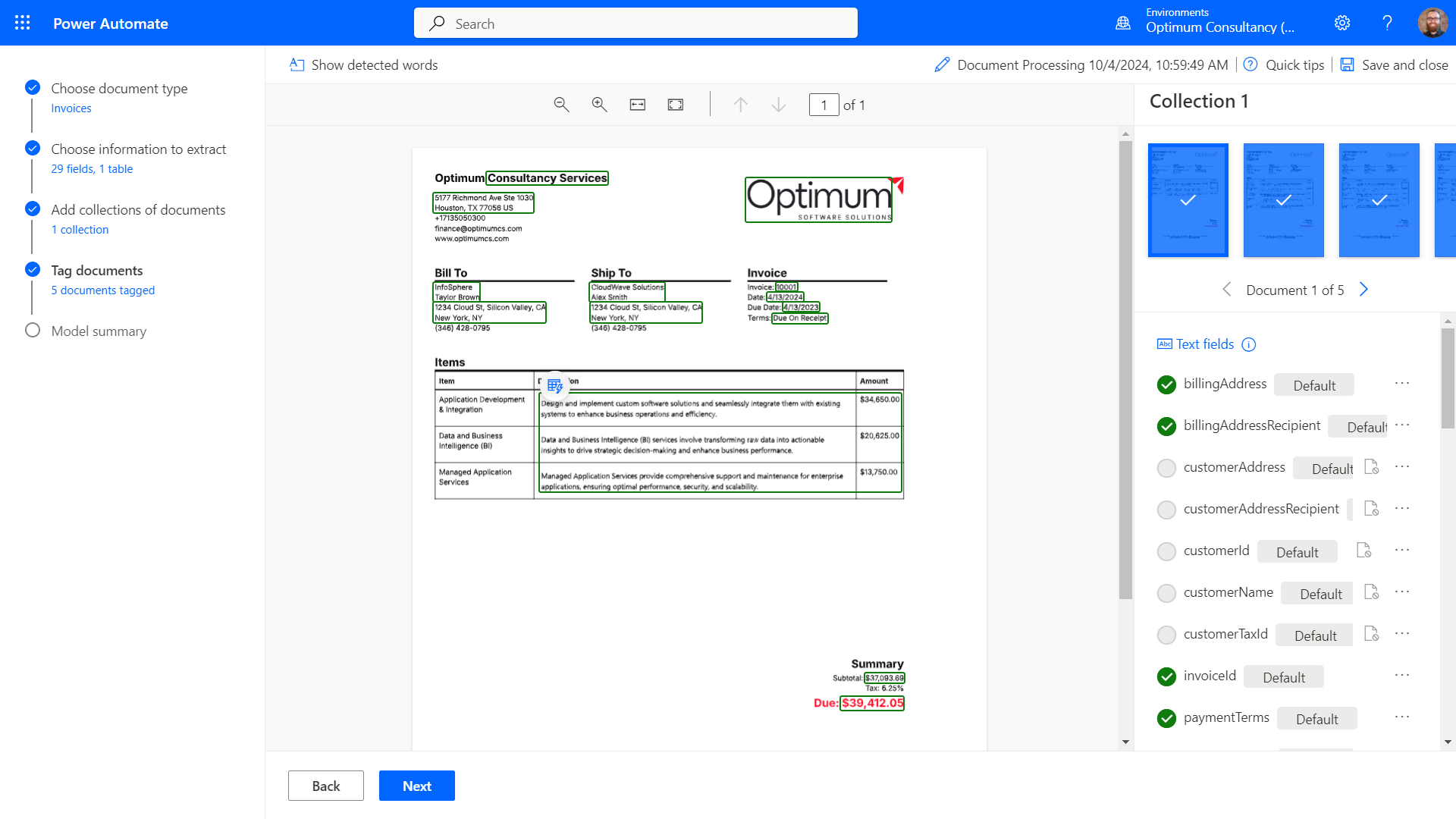Select the customerTaxId field radio circle

point(1166,635)
